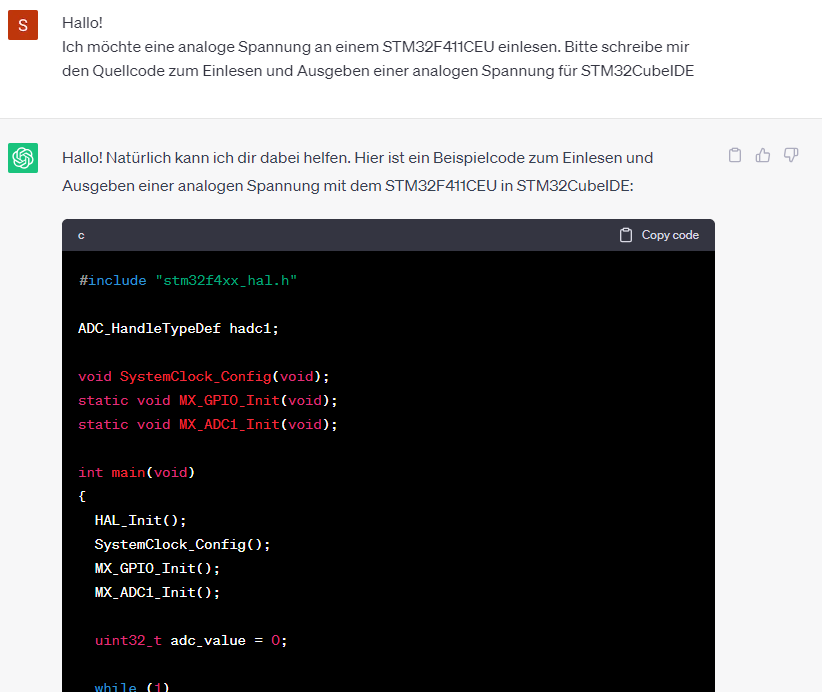
Task: Click the while (1) loop line
Action: (132, 686)
